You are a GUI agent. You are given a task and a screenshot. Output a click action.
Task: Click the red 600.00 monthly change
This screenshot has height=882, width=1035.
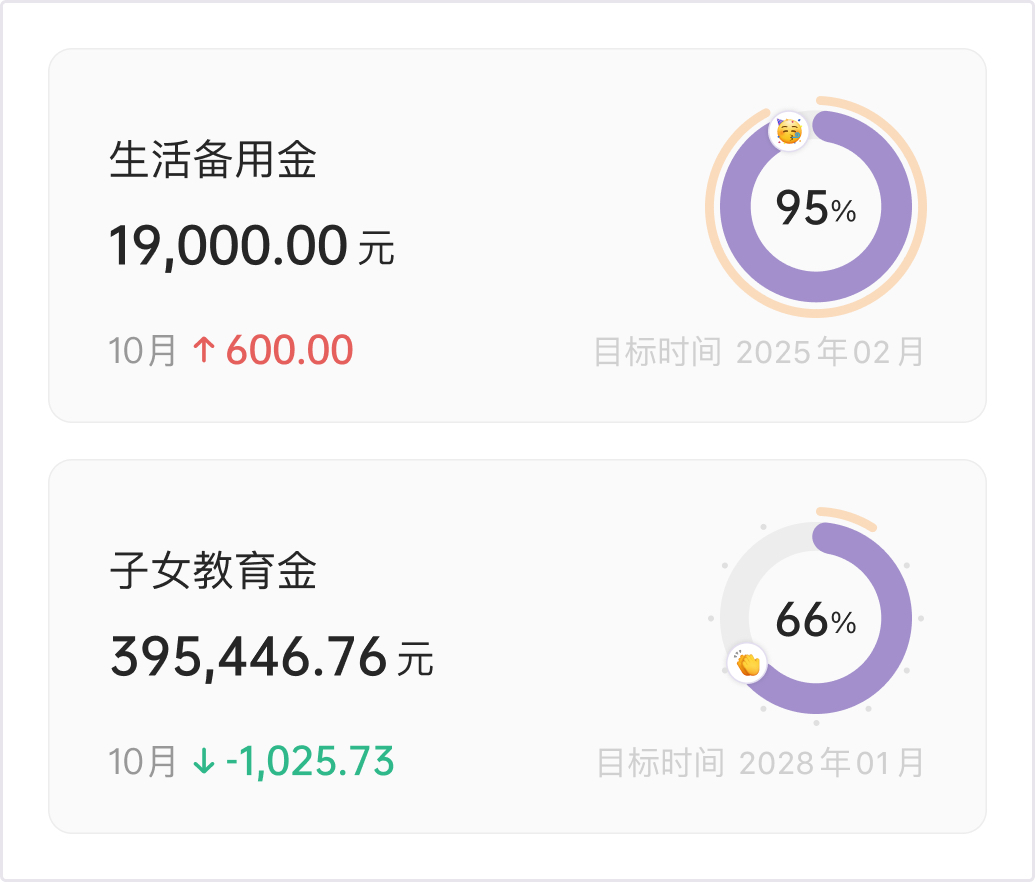click(289, 350)
